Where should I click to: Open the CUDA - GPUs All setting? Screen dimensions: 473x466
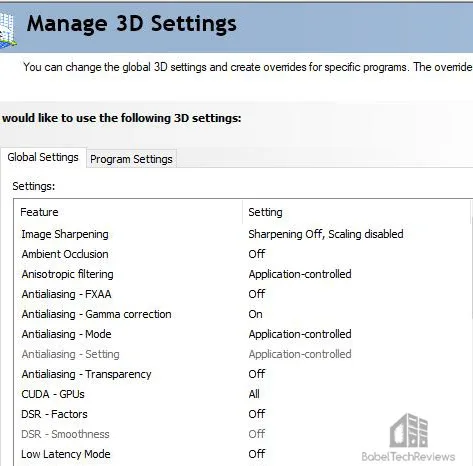point(254,394)
